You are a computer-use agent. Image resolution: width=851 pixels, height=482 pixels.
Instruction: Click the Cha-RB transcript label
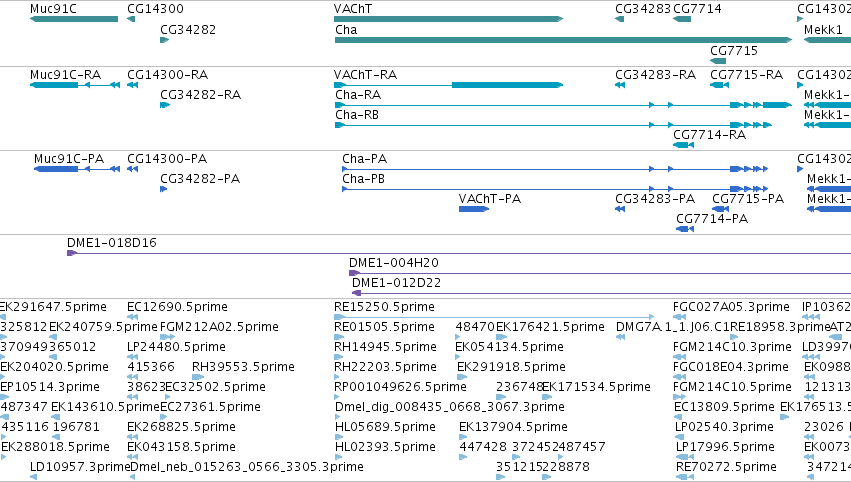357,115
